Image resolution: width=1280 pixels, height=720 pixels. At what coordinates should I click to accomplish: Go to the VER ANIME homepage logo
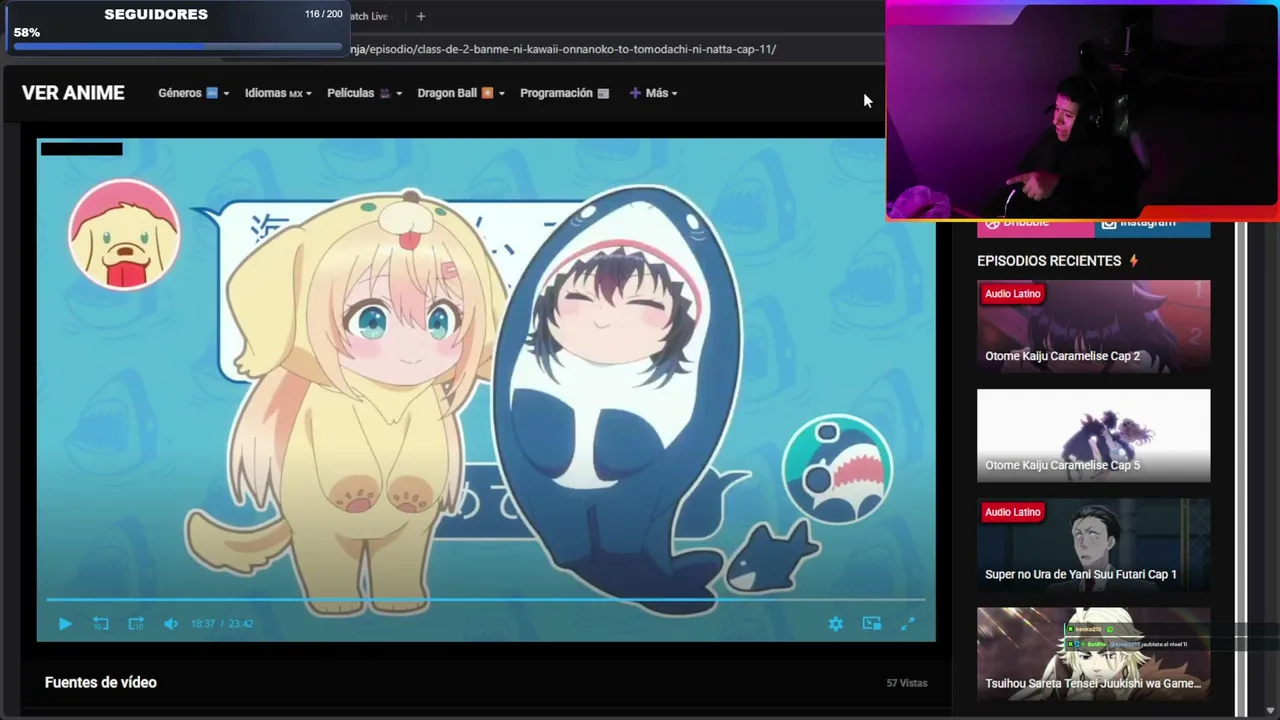coord(73,93)
